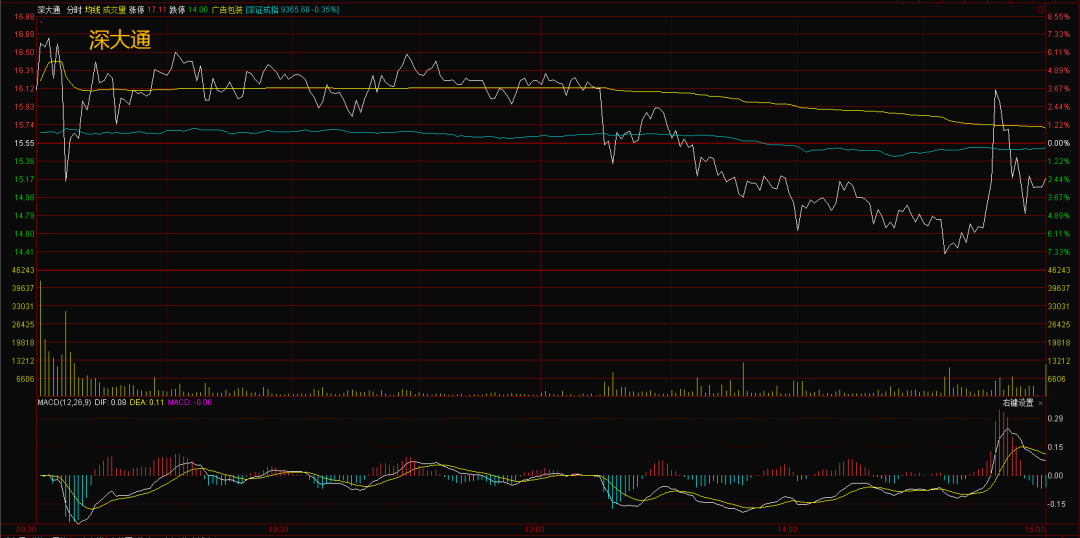Click the 涨停 limit-up price 17.11
The width and height of the screenshot is (1080, 538).
coord(156,10)
